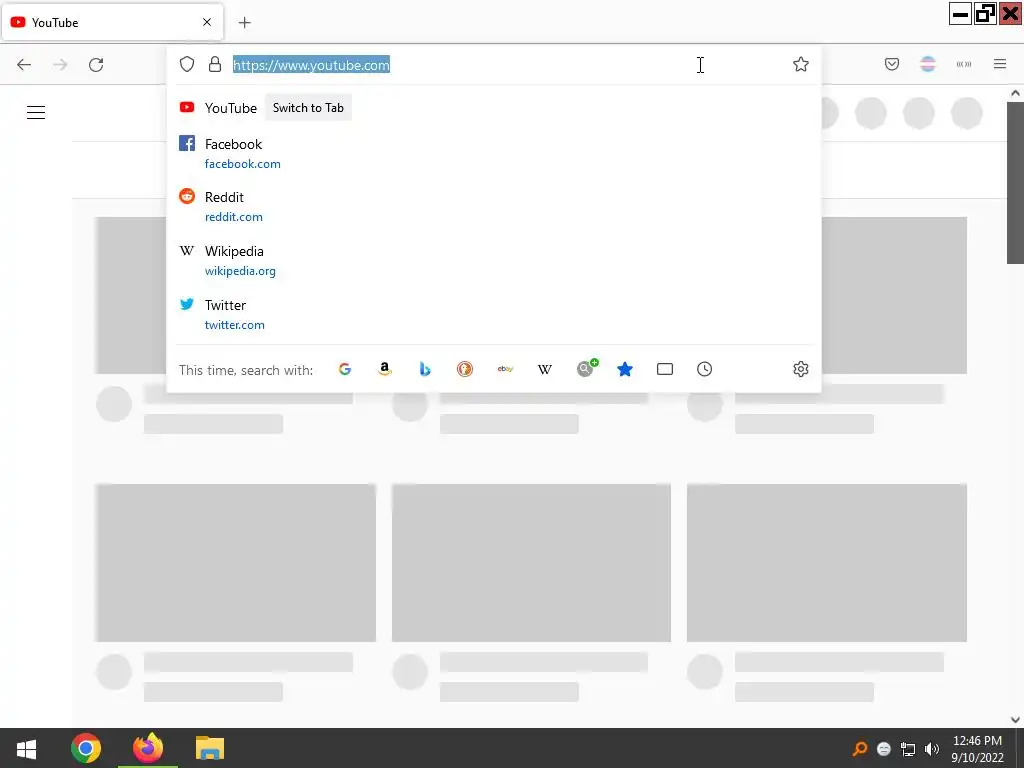The height and width of the screenshot is (768, 1024).
Task: Click the network tray icon
Action: (x=908, y=749)
